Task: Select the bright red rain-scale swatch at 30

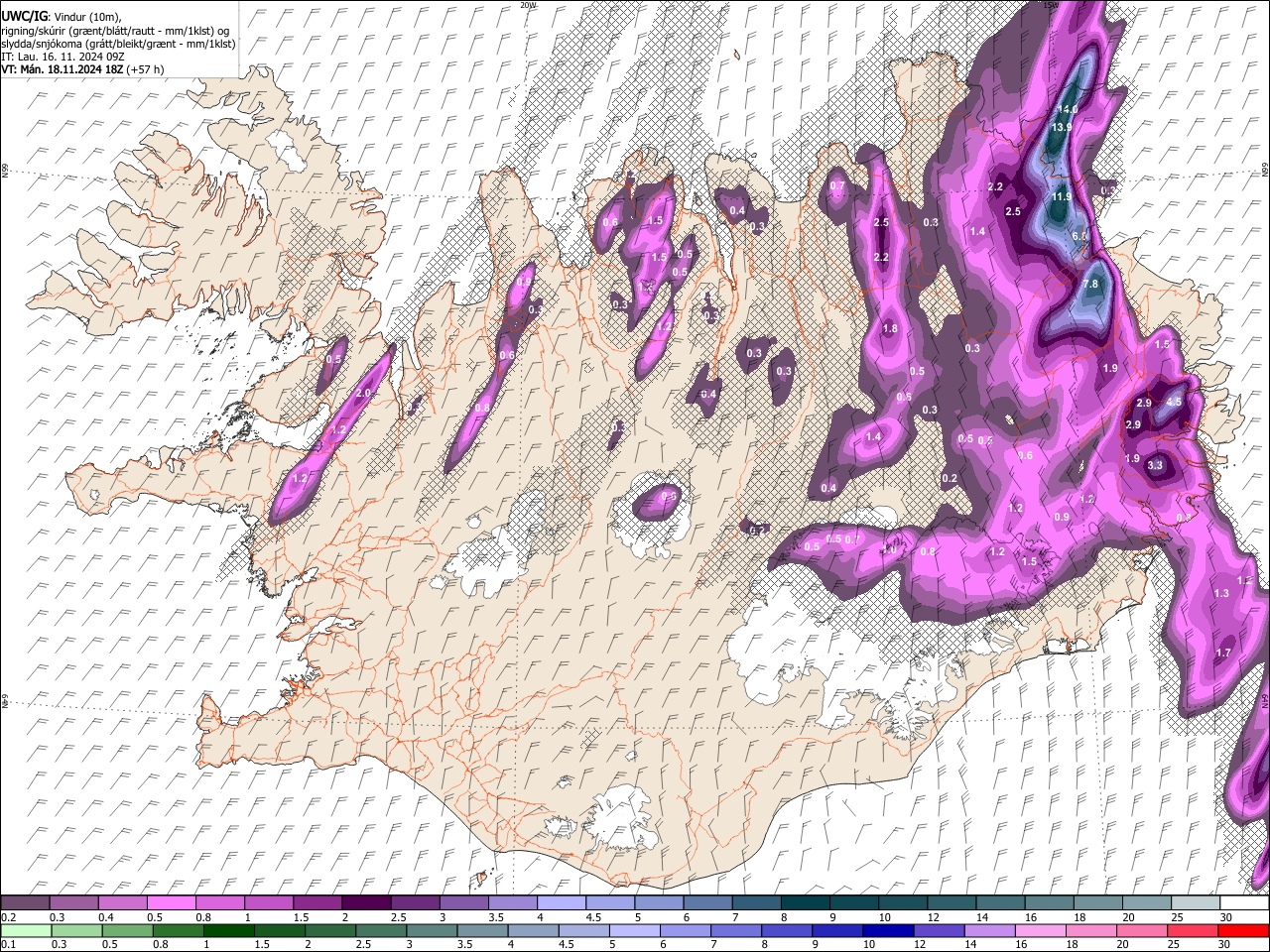Action: pos(1242,930)
